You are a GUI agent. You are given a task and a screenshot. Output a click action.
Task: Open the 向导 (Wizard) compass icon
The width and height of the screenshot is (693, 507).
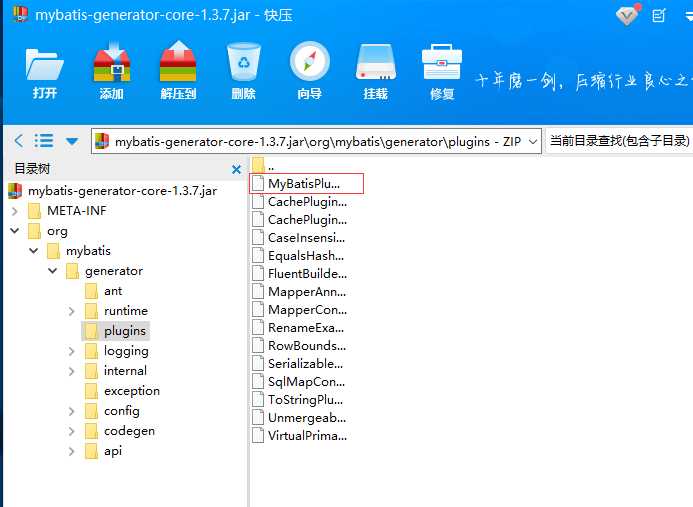309,71
